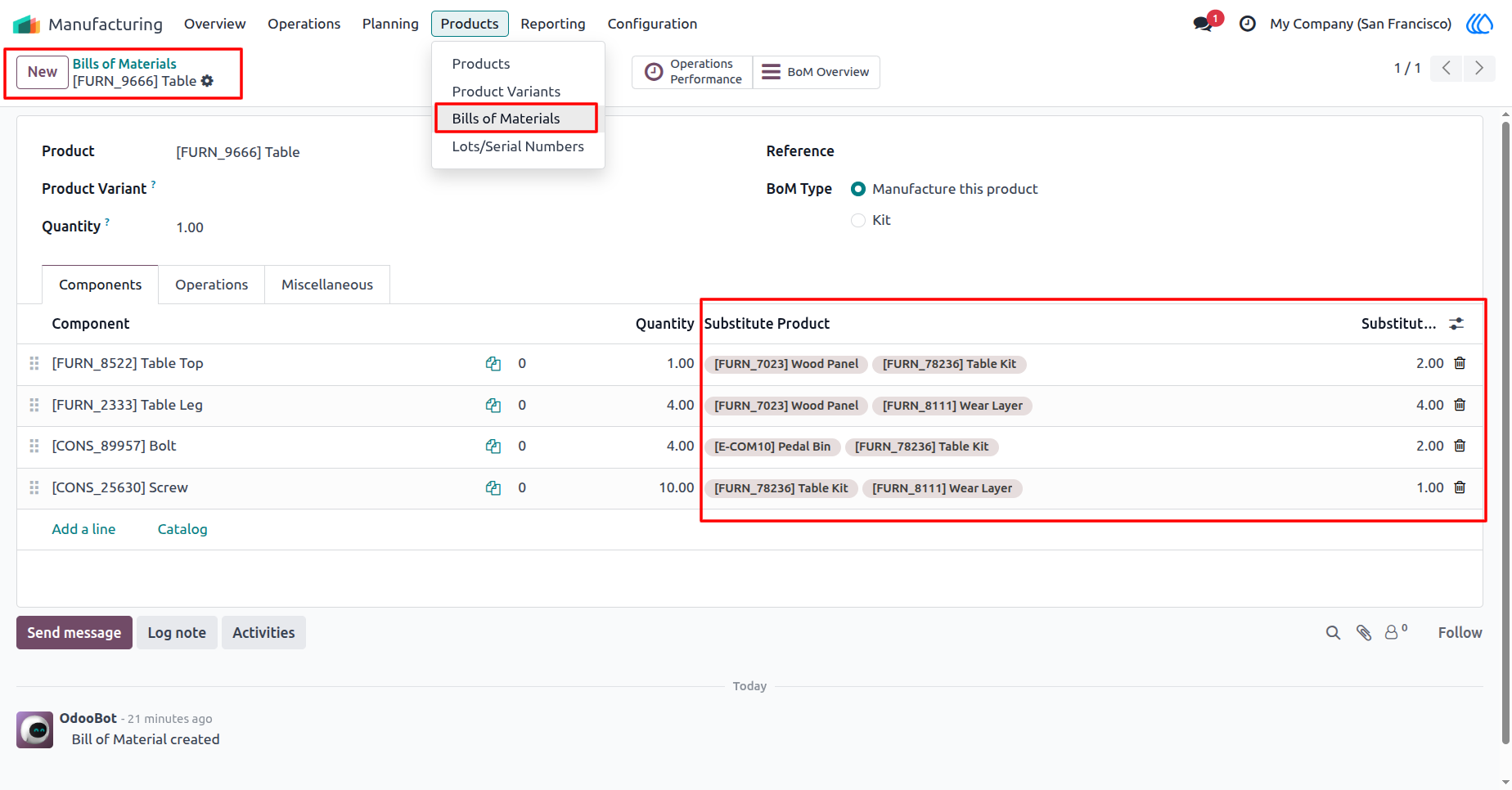Go to the next record arrow
The height and width of the screenshot is (790, 1512).
point(1478,68)
